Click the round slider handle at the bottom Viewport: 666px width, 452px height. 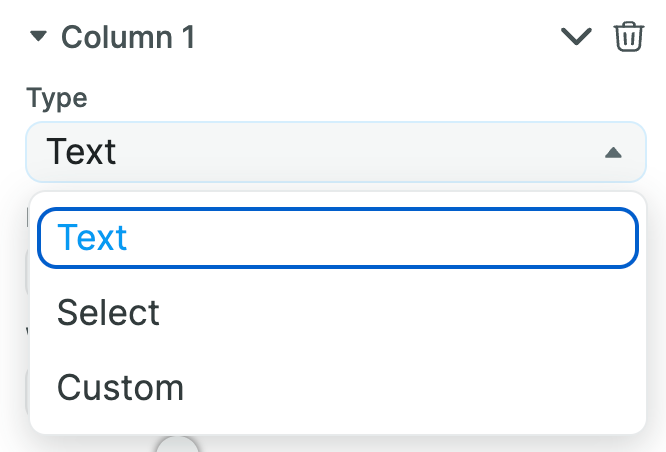(x=177, y=445)
